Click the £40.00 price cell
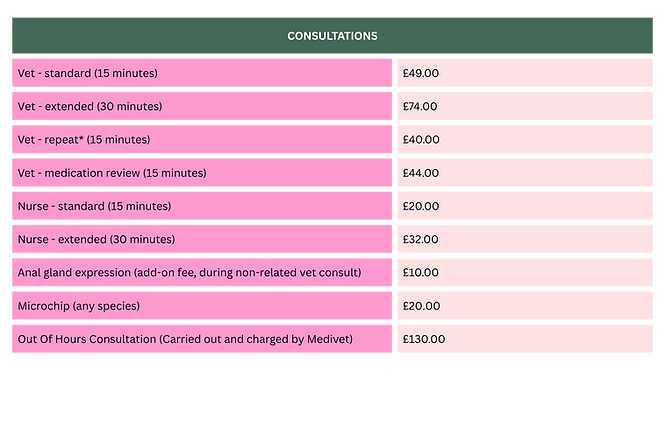Image resolution: width=665 pixels, height=441 pixels. pyautogui.click(x=525, y=140)
